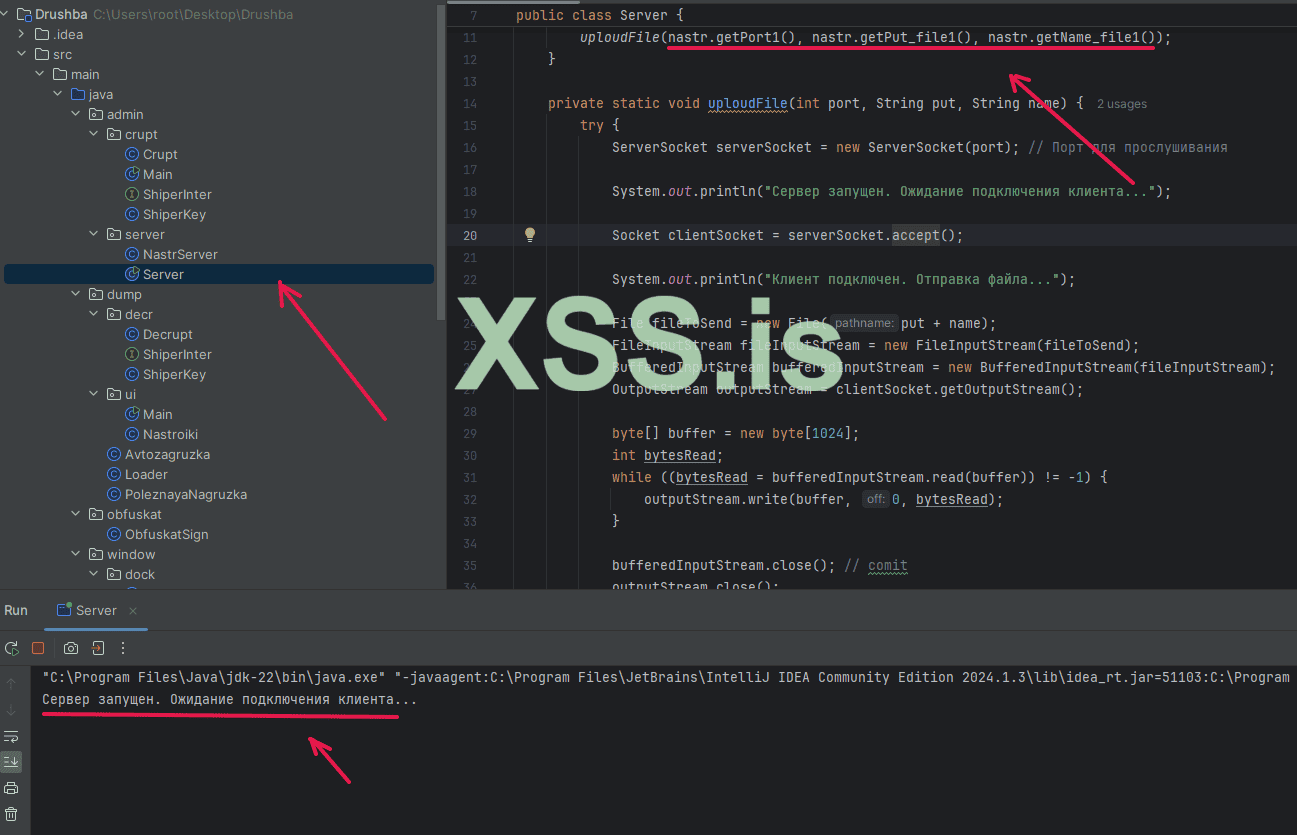Collapse the admin package

(77, 114)
